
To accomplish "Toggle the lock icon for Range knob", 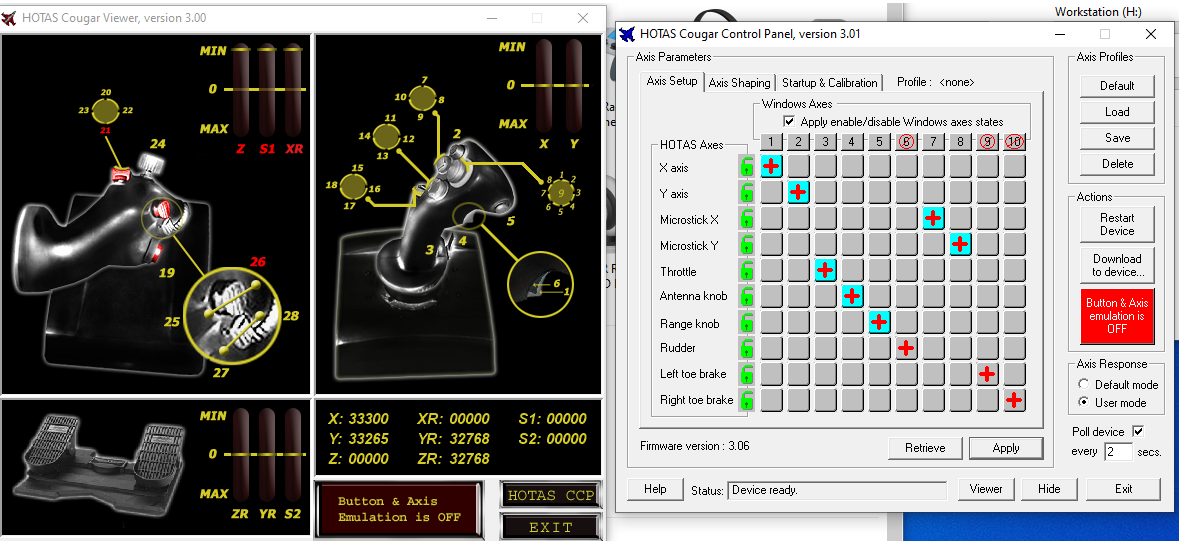I will pos(746,323).
